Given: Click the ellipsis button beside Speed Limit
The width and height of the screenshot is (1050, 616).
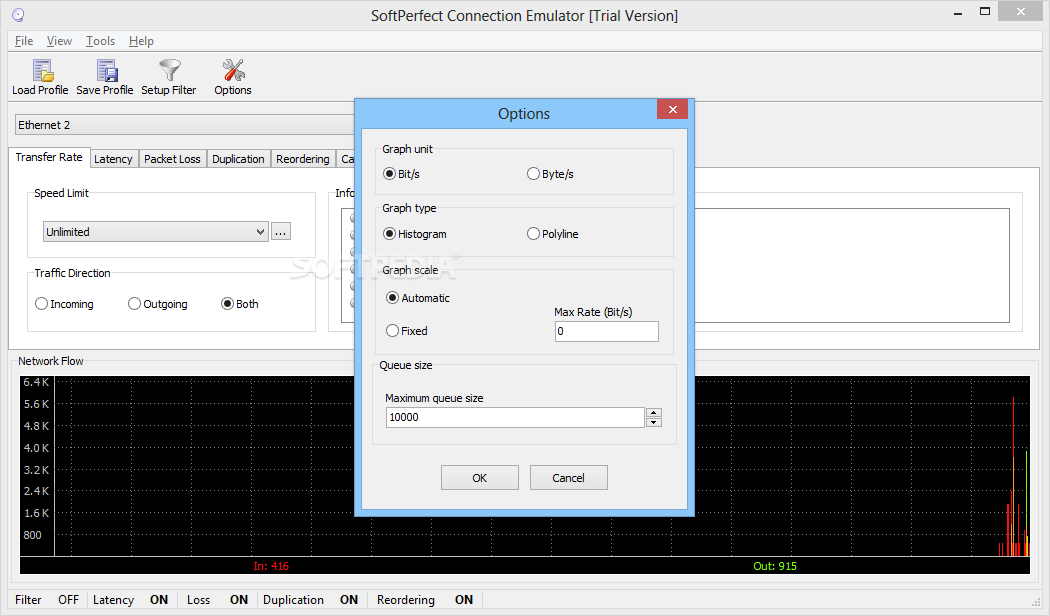Looking at the screenshot, I should coord(281,232).
